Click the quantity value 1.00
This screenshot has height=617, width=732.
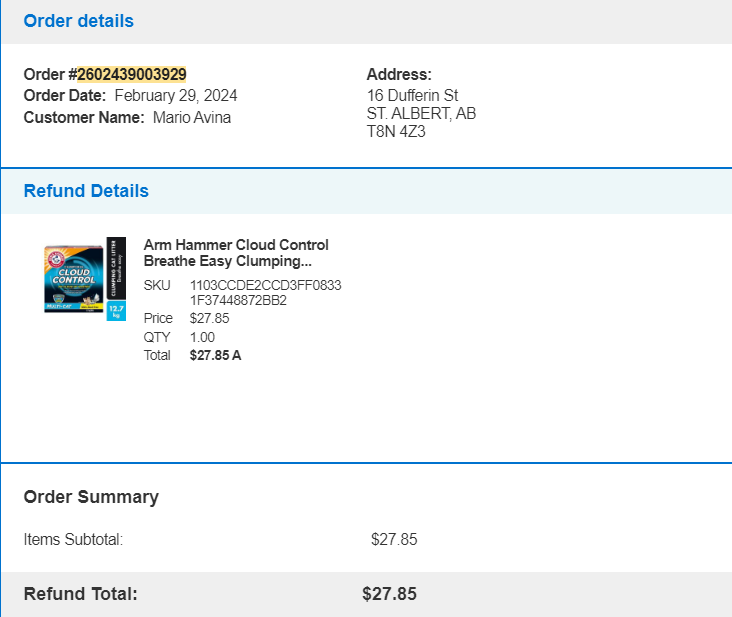(202, 337)
